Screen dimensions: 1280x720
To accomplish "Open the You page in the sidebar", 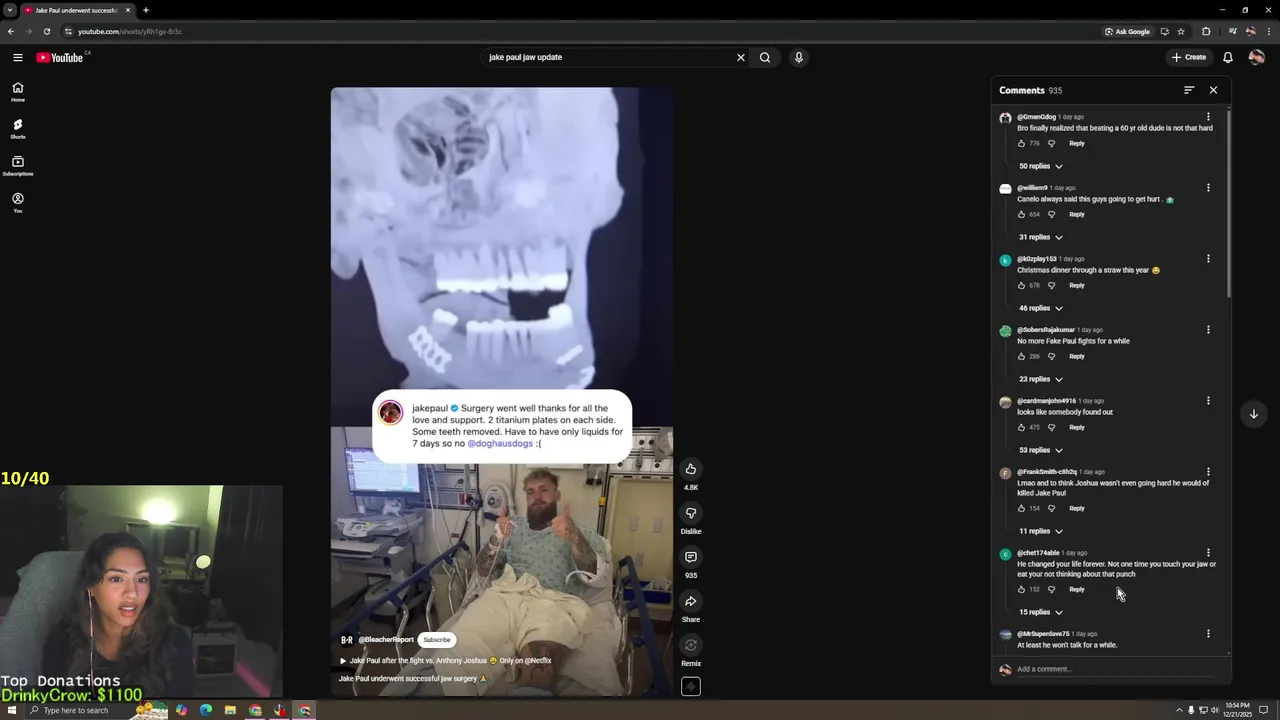I will [x=18, y=203].
